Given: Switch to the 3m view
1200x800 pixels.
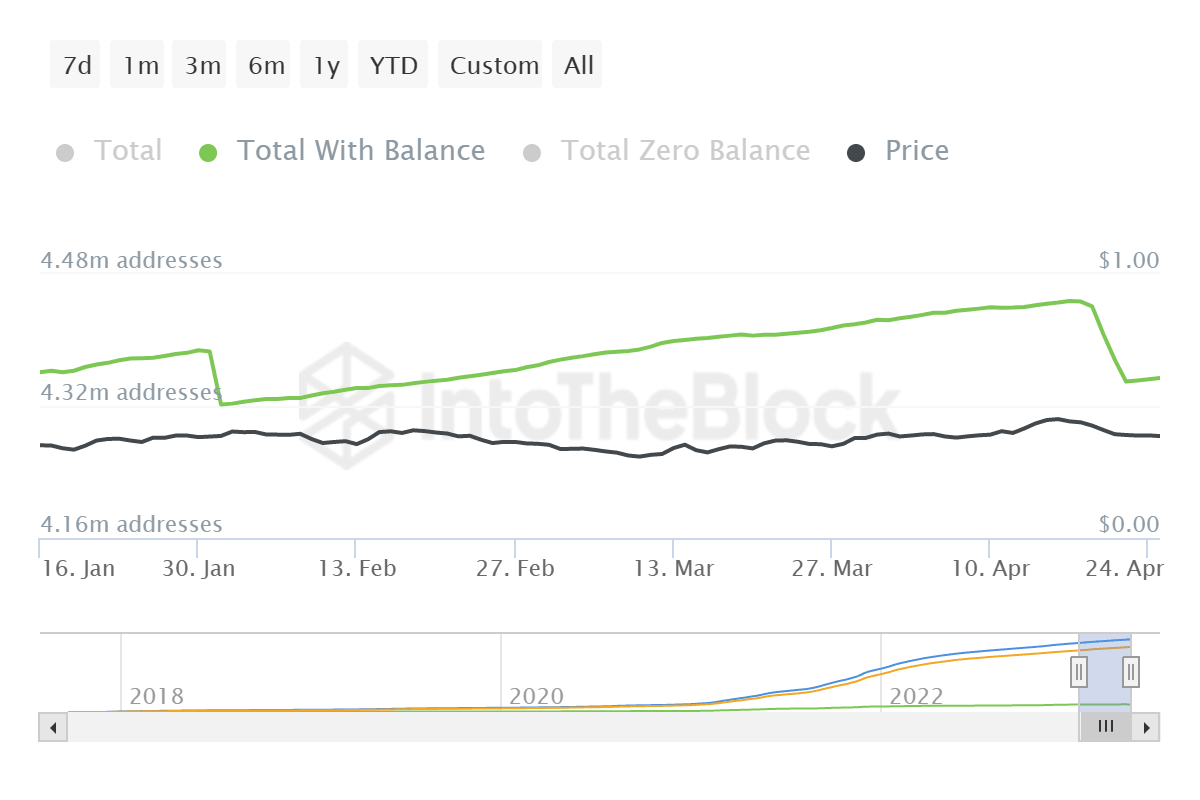Looking at the screenshot, I should [x=199, y=64].
